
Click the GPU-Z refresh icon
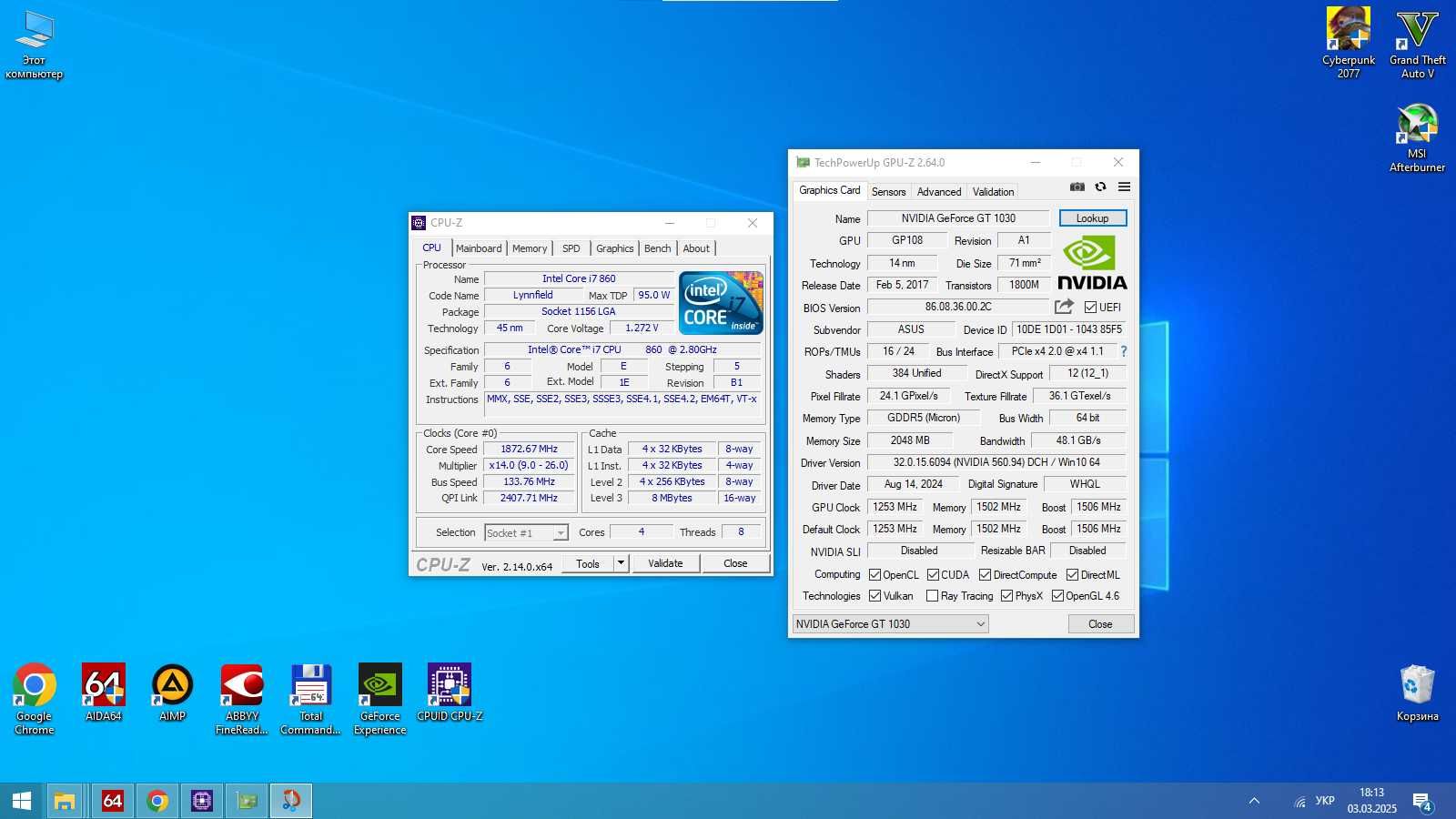click(x=1101, y=187)
